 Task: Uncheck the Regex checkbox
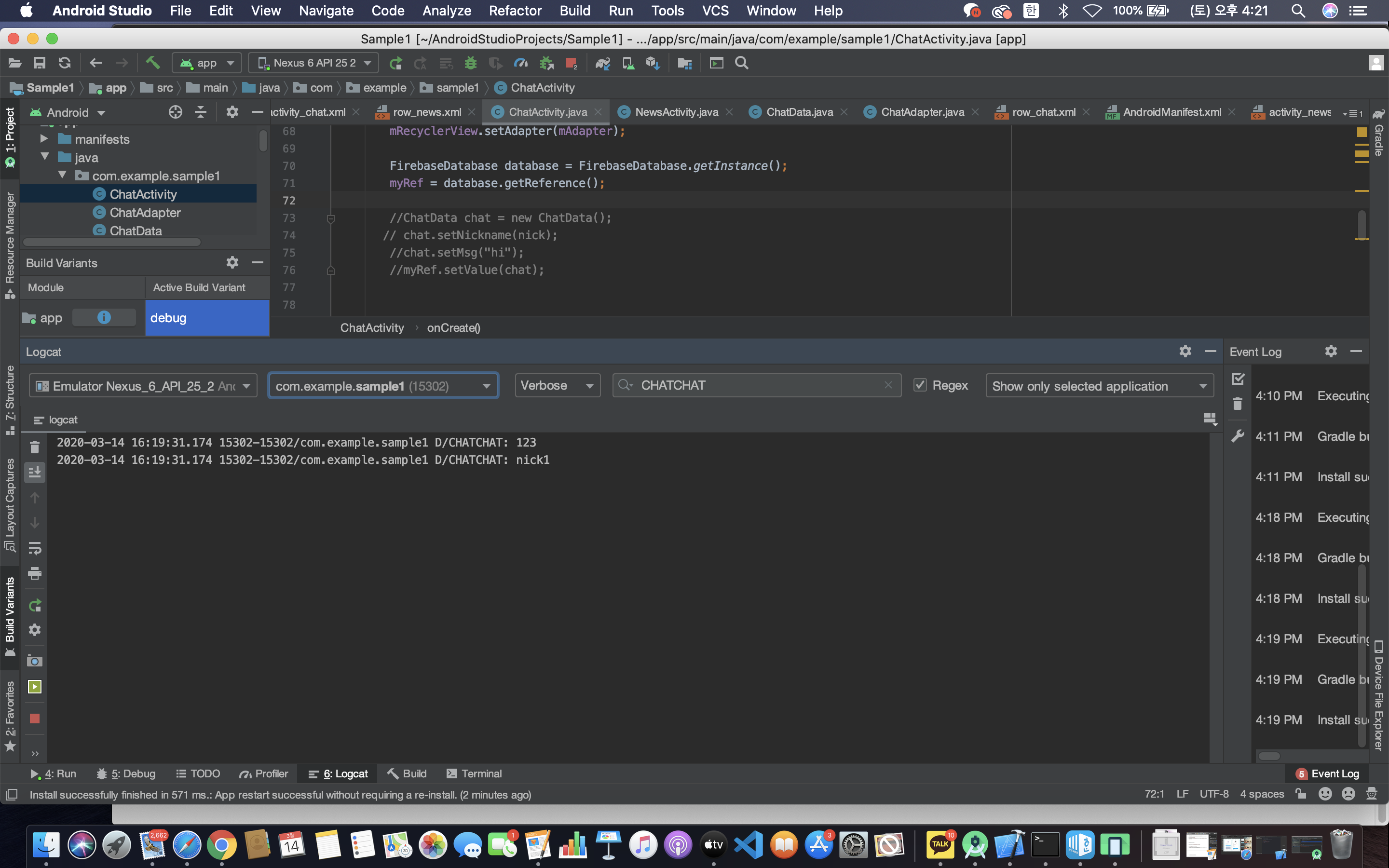tap(920, 385)
